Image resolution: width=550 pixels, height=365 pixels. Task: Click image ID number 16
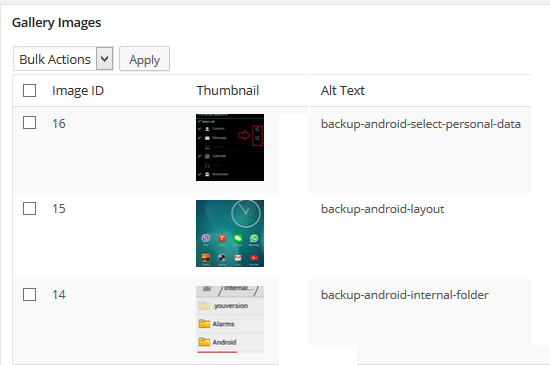click(59, 123)
